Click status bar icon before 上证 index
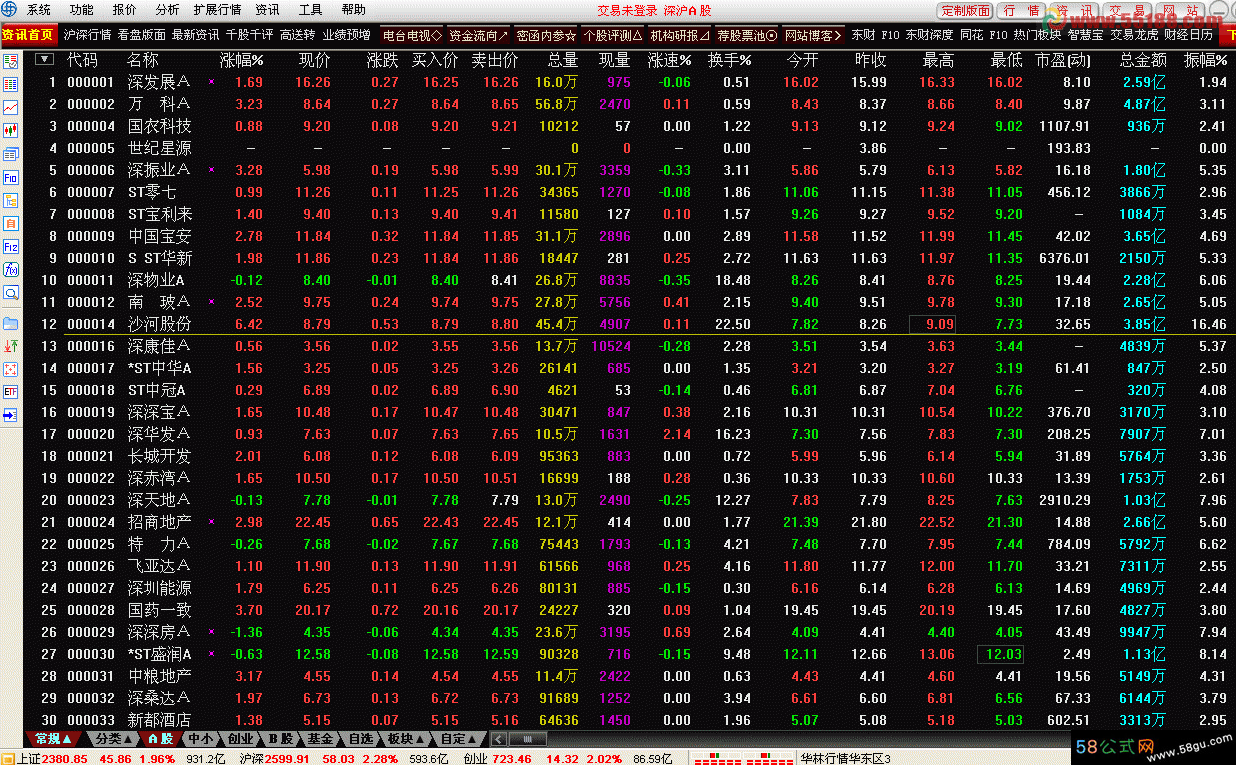The width and height of the screenshot is (1236, 765). click(x=8, y=758)
